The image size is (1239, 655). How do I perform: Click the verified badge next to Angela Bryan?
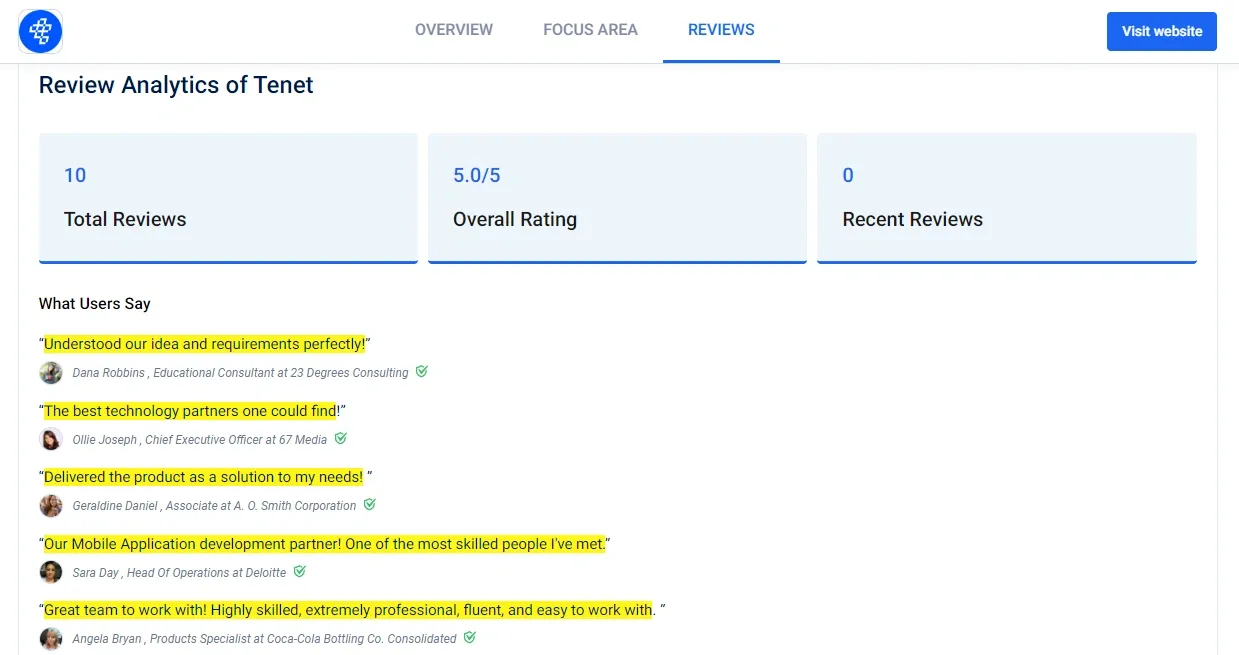pyautogui.click(x=469, y=637)
